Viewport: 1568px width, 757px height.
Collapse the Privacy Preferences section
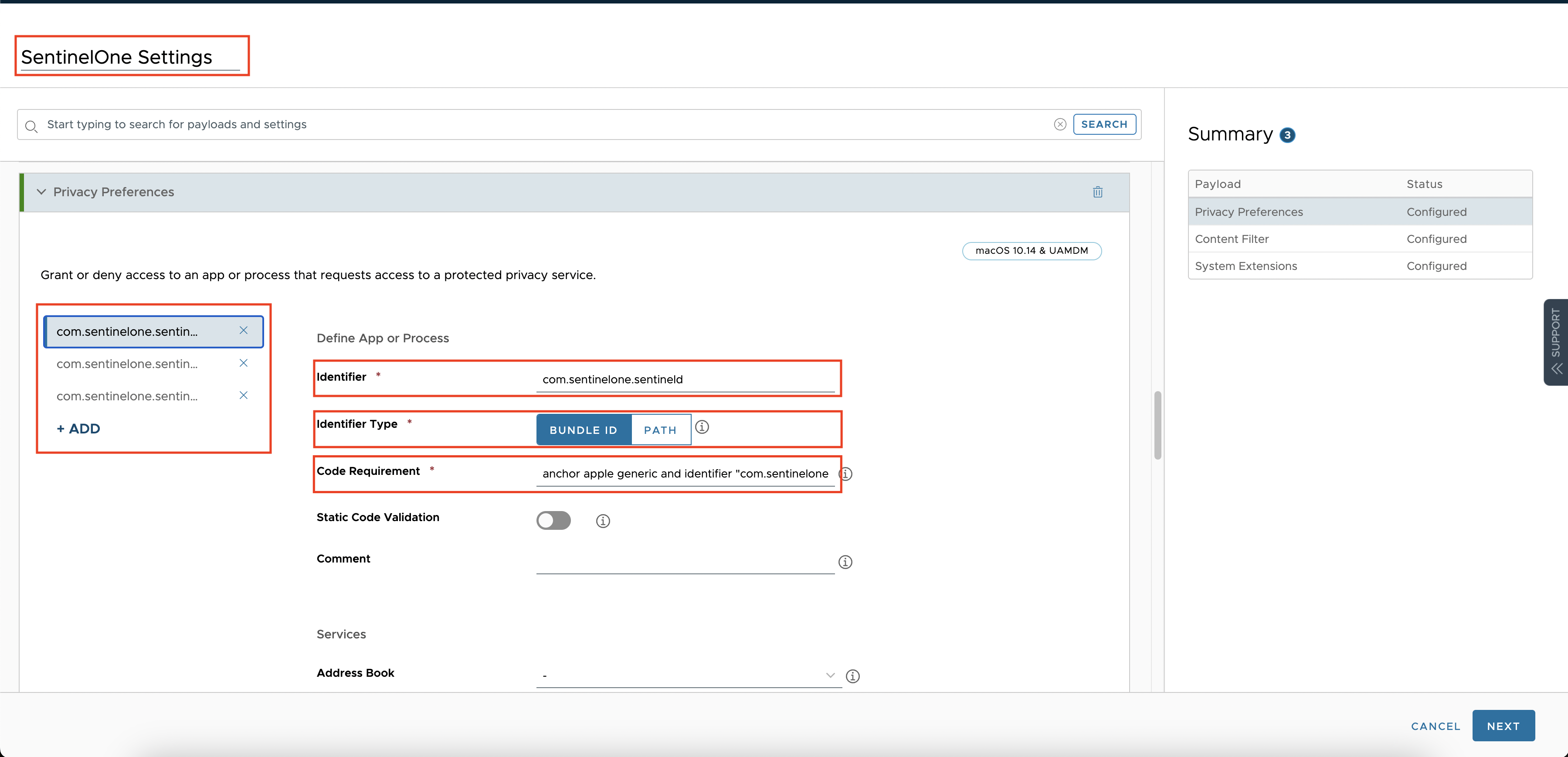[41, 192]
